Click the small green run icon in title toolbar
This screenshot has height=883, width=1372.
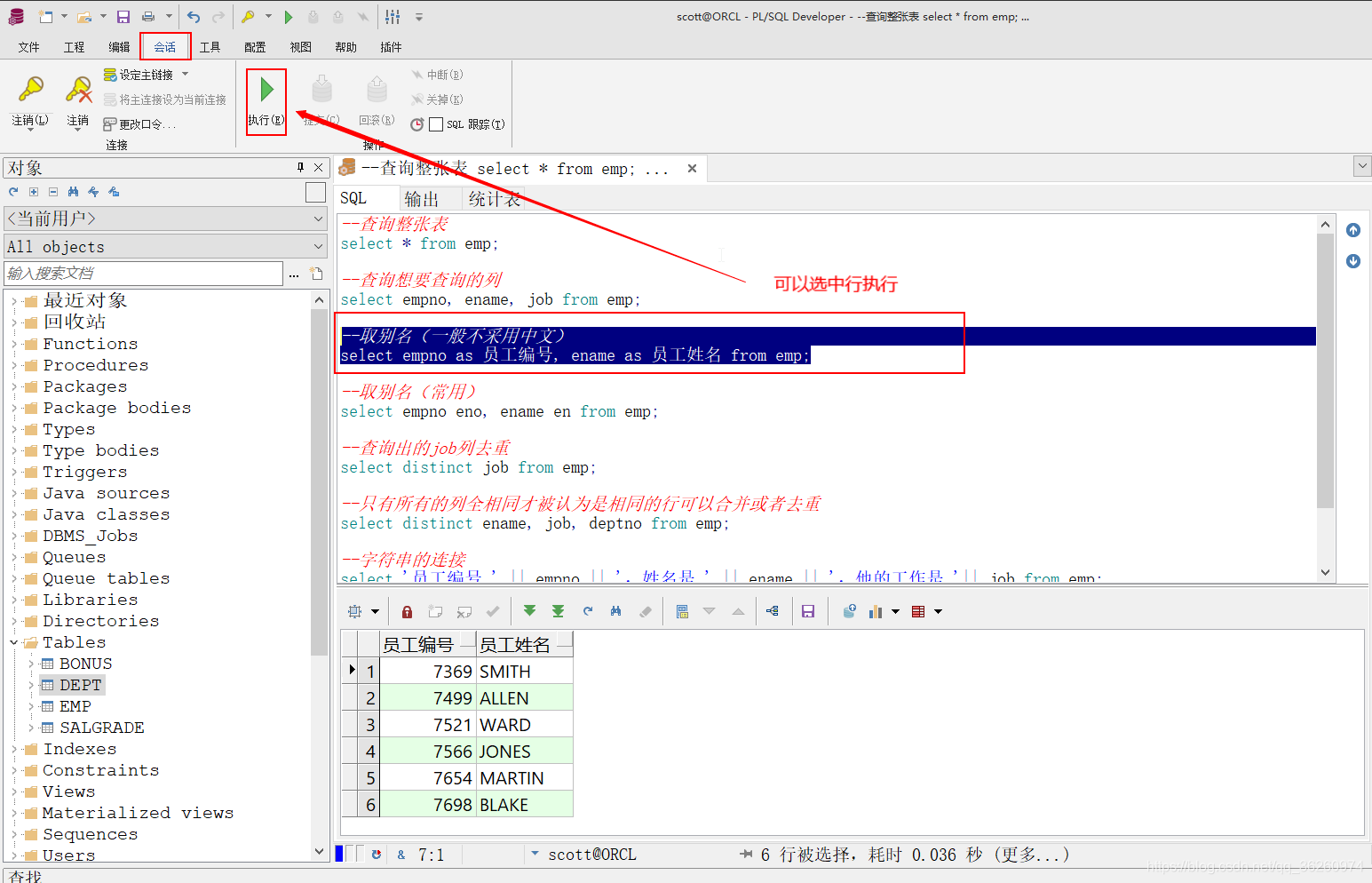point(289,17)
